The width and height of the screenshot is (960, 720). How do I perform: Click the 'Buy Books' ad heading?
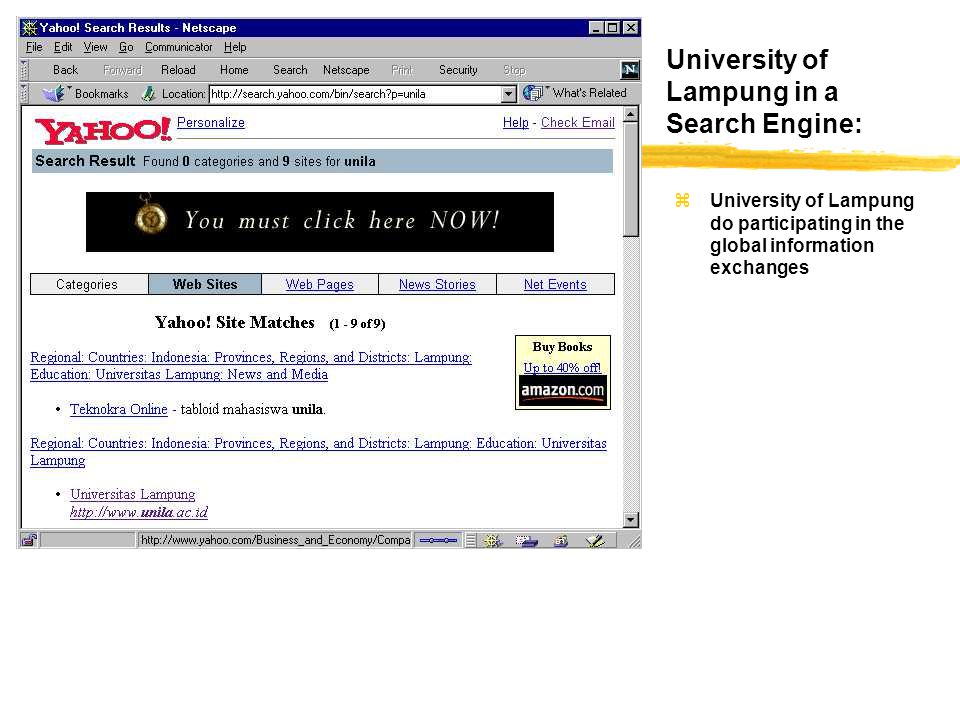tap(562, 347)
